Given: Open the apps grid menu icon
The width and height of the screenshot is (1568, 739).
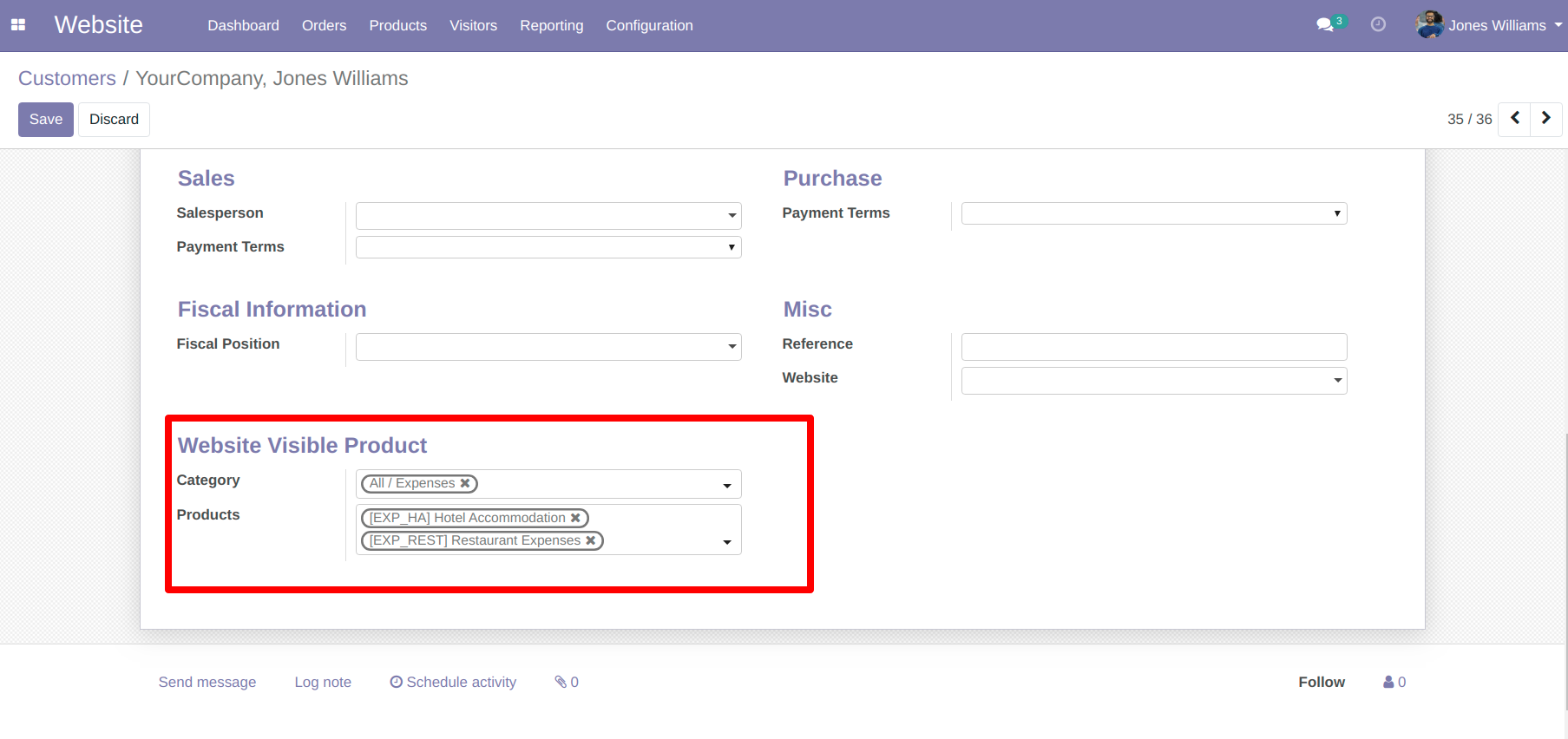Looking at the screenshot, I should click(x=17, y=25).
